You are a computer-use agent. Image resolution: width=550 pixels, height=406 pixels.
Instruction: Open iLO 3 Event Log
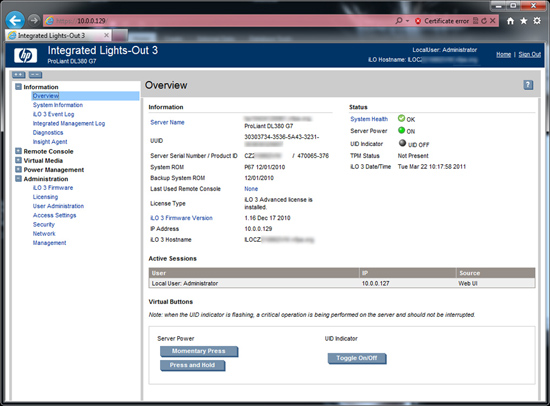pos(53,114)
